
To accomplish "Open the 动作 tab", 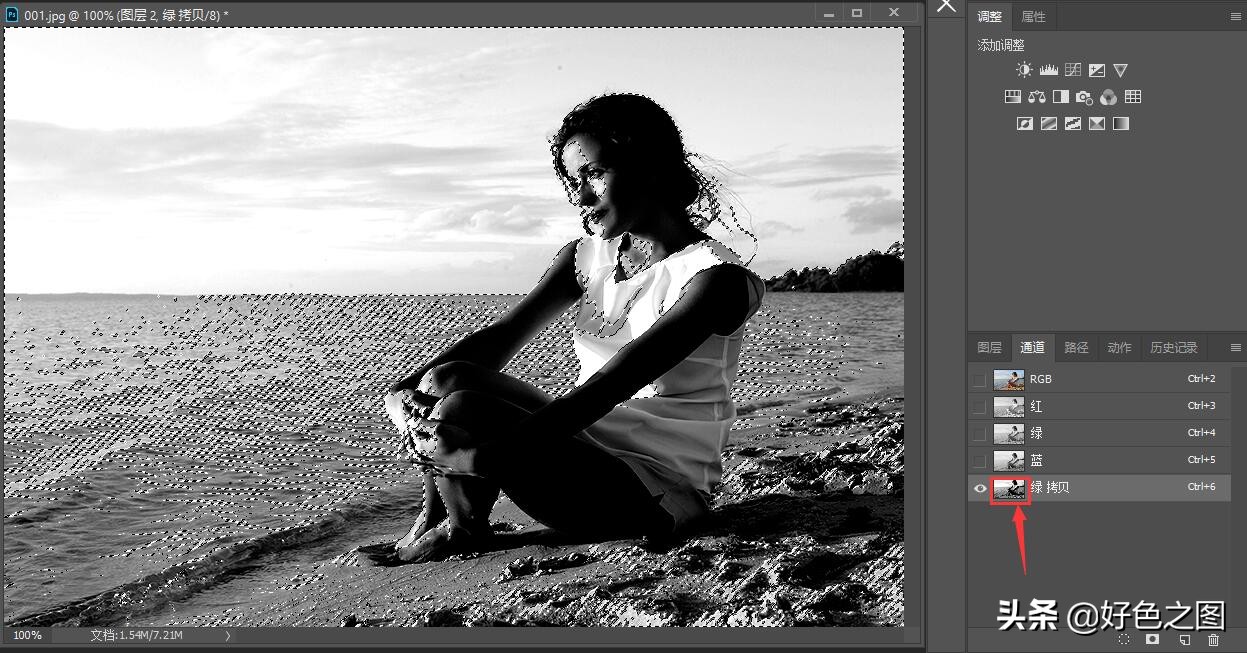I will 1119,348.
